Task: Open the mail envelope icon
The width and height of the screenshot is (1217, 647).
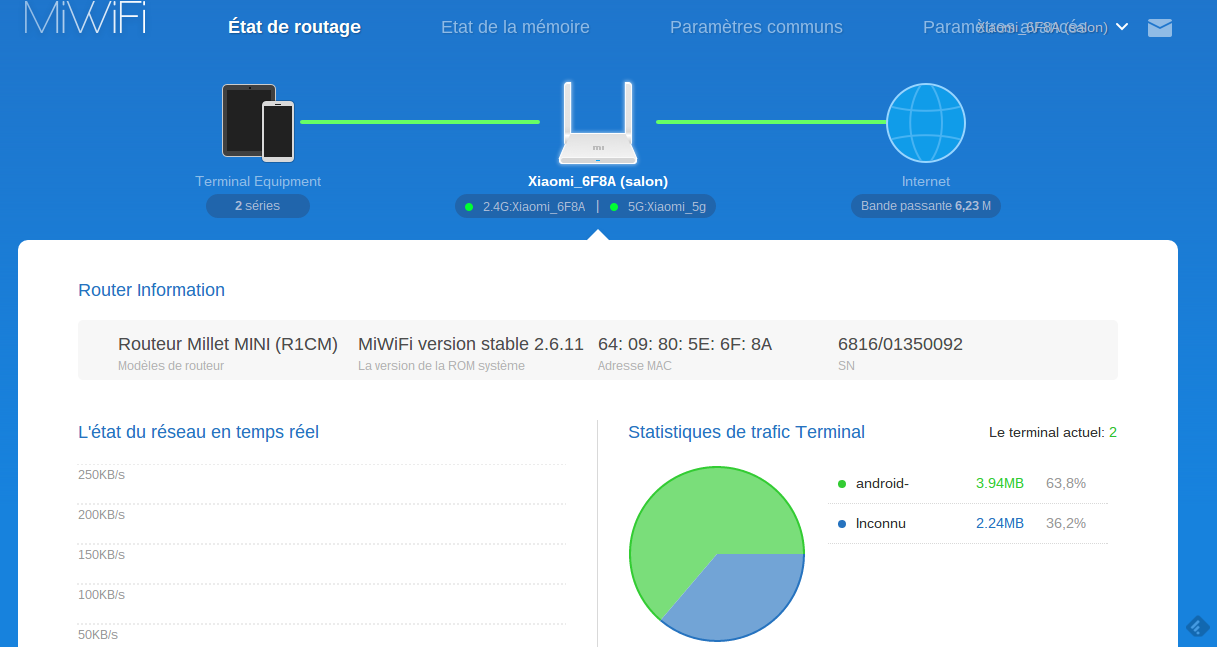Action: 1160,28
